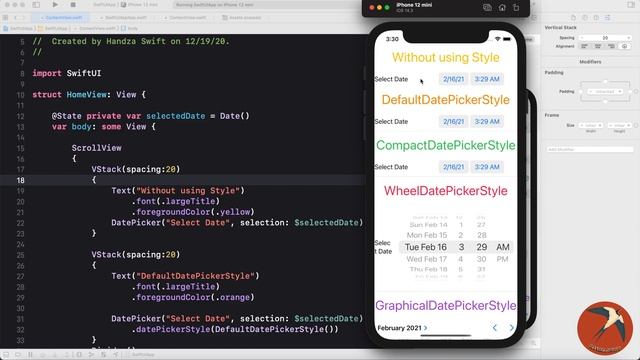
Task: Tap date 2/16/21 under Without using Style
Action: tap(453, 79)
